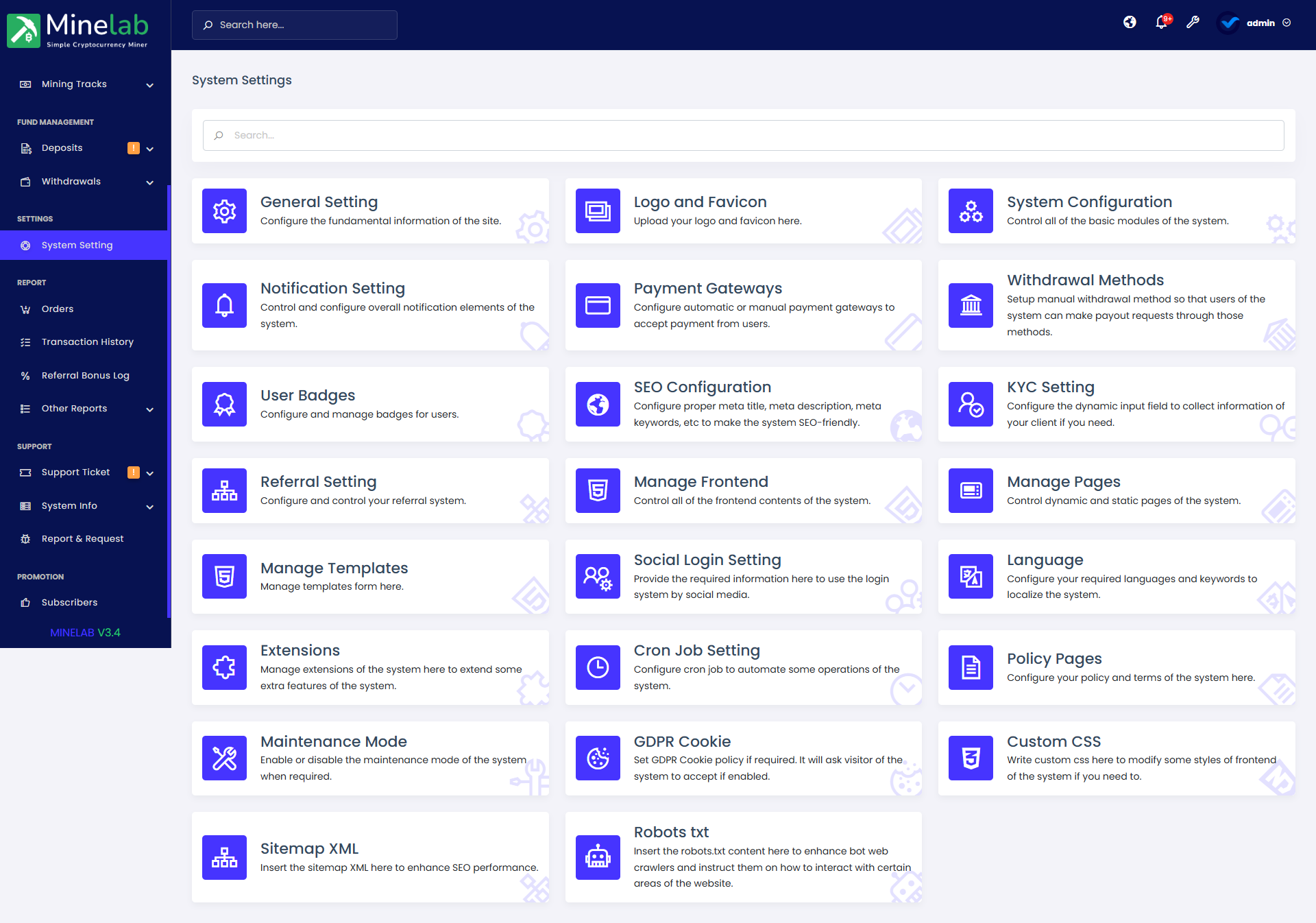This screenshot has width=1316, height=923.
Task: Click the Withdrawal Methods bank icon
Action: 971,305
